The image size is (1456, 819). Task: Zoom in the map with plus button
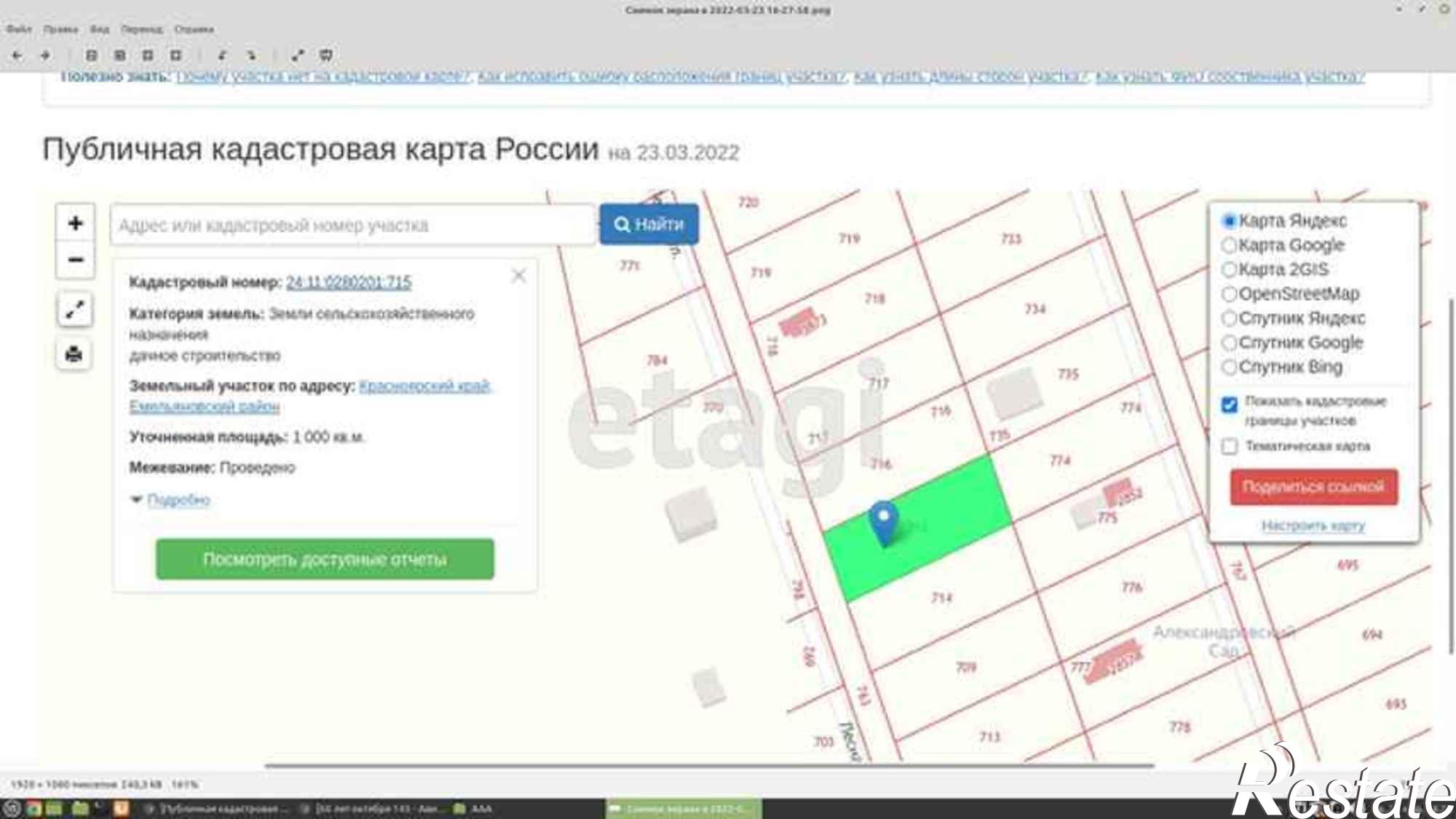75,223
